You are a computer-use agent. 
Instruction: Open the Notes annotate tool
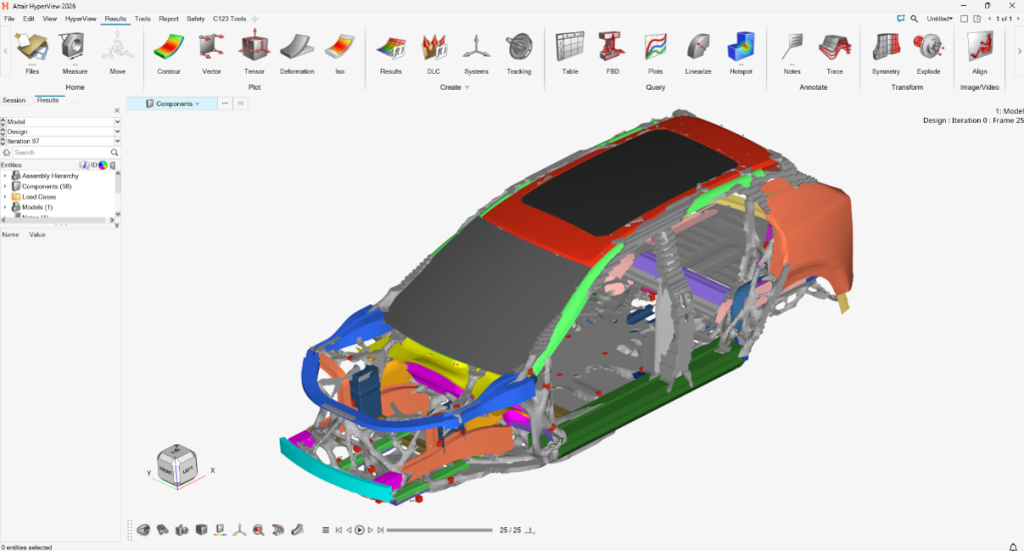click(792, 52)
